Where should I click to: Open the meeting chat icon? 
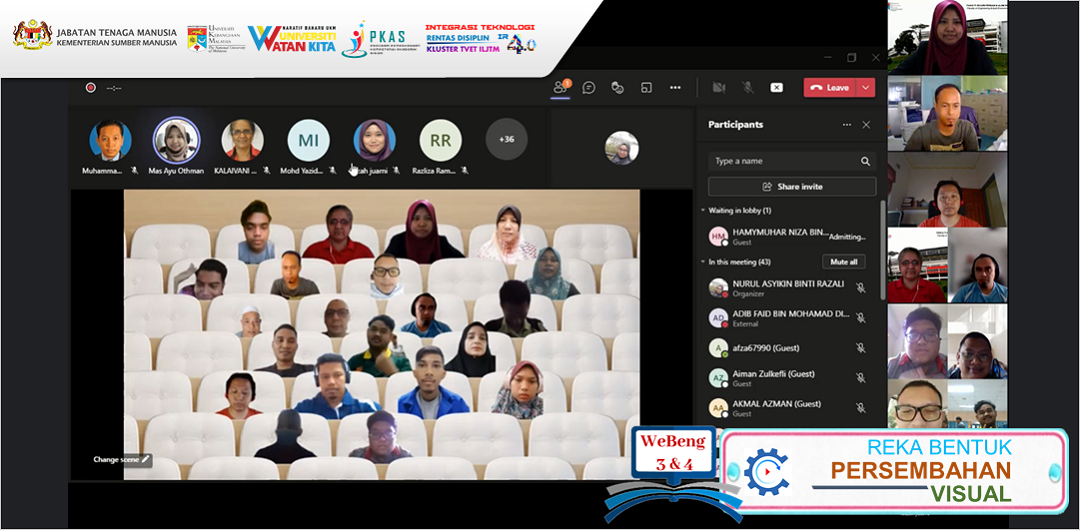pos(589,88)
